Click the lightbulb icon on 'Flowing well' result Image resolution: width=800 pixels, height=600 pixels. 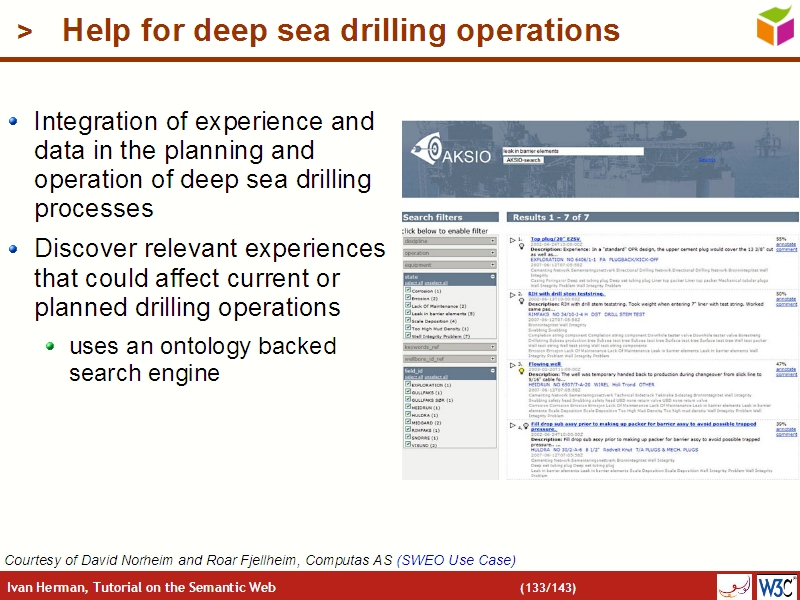pyautogui.click(x=522, y=371)
